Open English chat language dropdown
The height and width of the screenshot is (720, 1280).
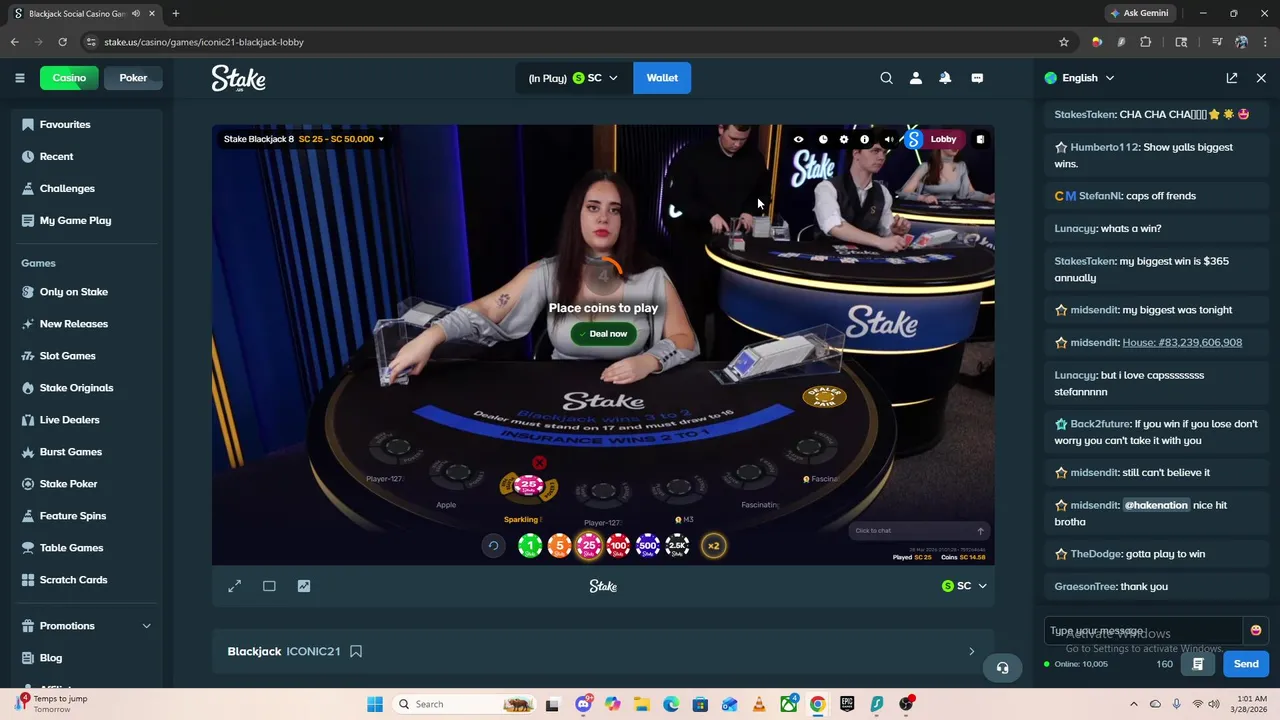point(1079,78)
